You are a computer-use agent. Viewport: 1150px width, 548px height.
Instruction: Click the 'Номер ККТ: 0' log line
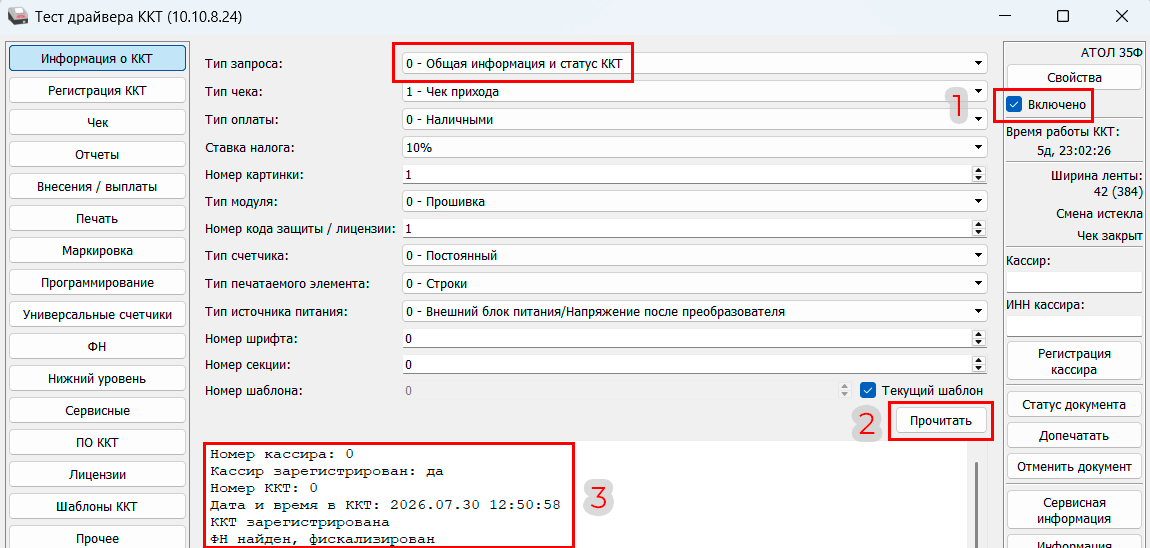pos(263,487)
